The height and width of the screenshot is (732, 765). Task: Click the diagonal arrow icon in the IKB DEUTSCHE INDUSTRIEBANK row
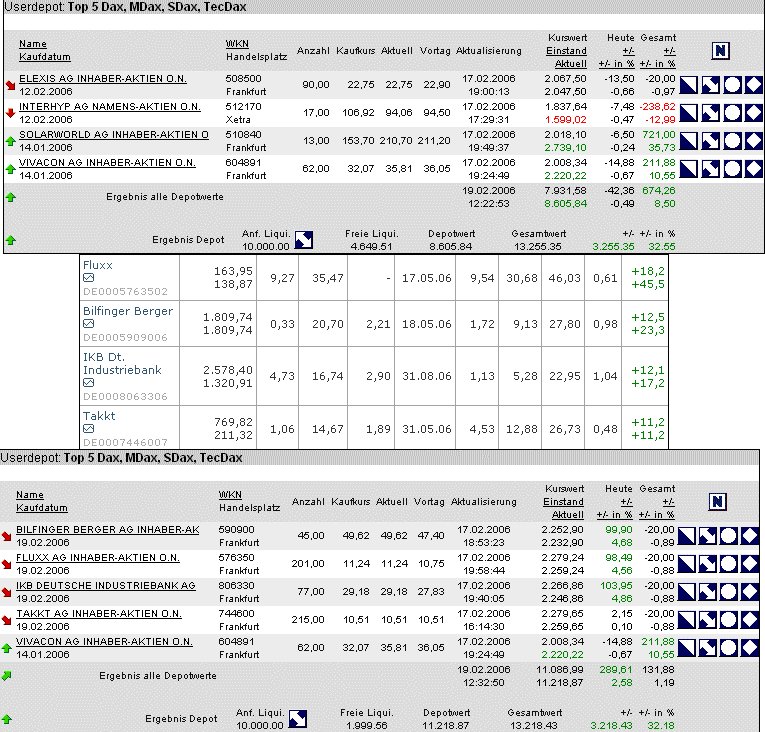pyautogui.click(x=707, y=592)
